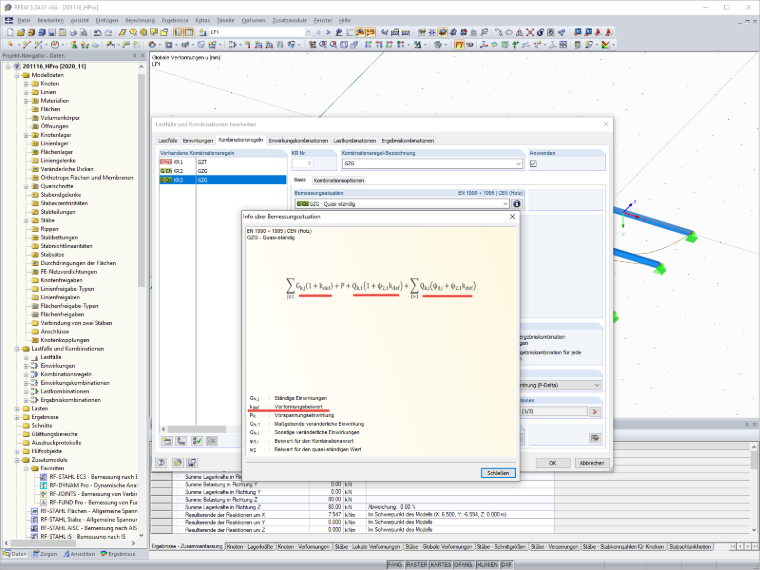
Task: Select the KR1 GZT combination rule row
Action: click(x=223, y=162)
